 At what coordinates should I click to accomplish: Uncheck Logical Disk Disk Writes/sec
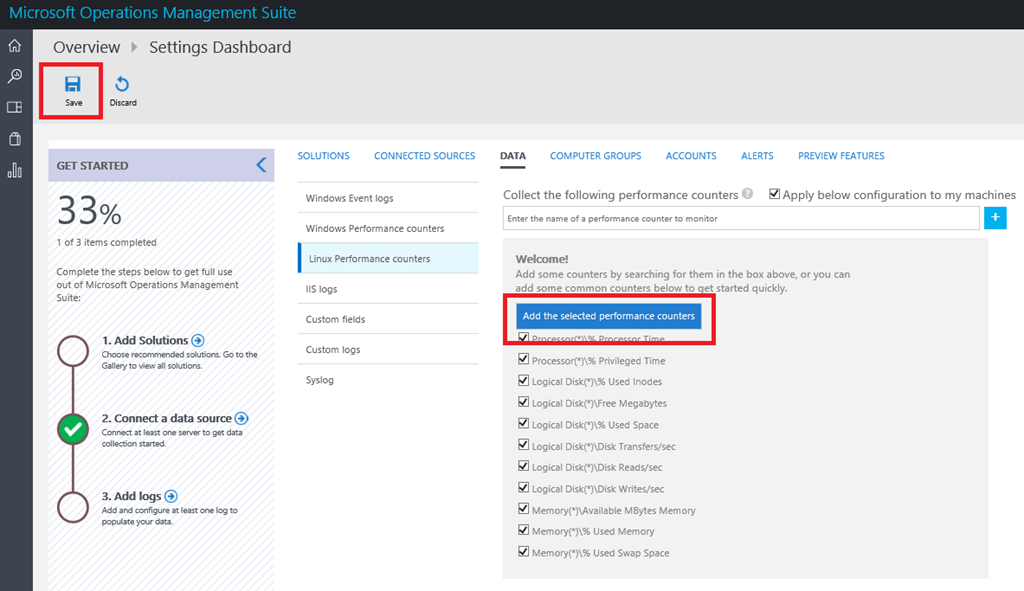523,488
